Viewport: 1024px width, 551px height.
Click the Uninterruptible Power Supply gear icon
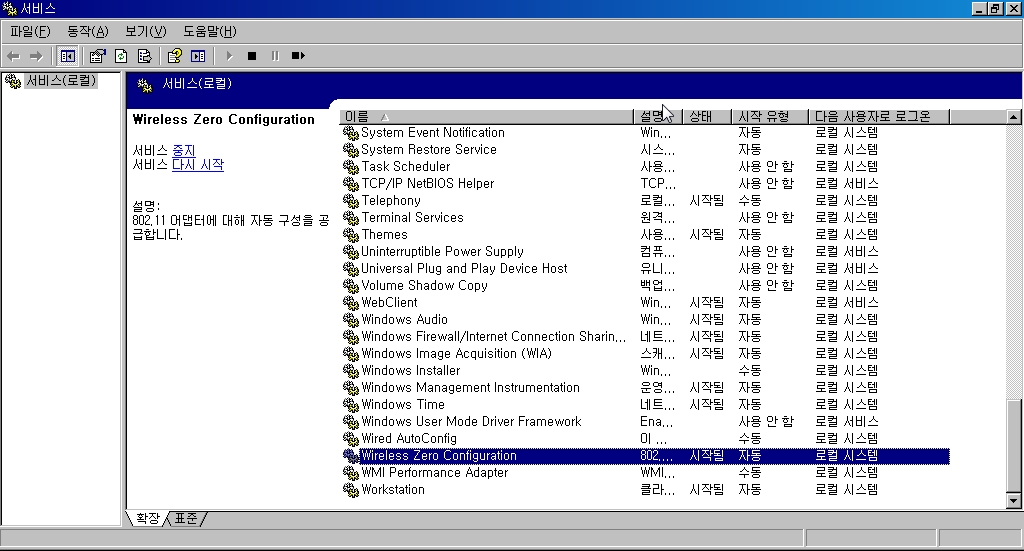(x=351, y=251)
